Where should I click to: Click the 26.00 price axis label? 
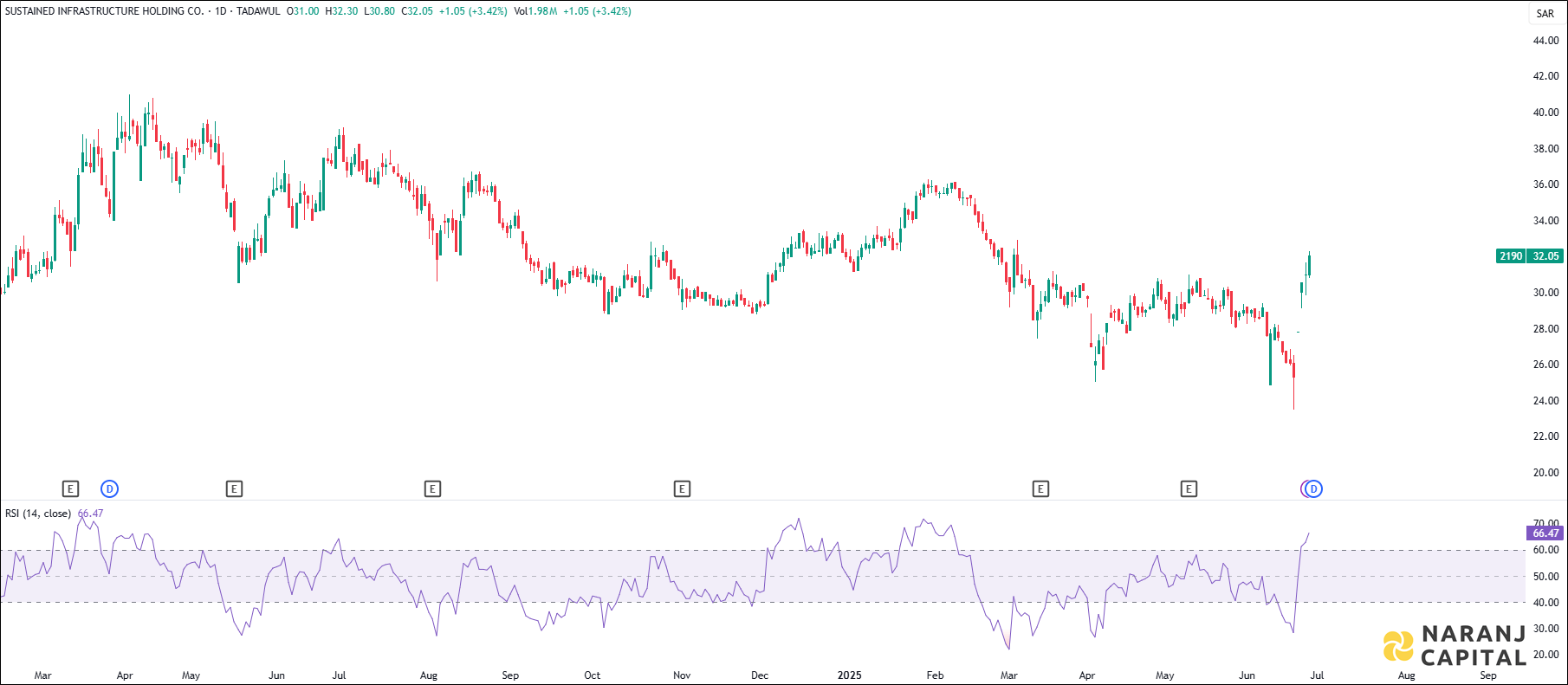click(x=1545, y=365)
